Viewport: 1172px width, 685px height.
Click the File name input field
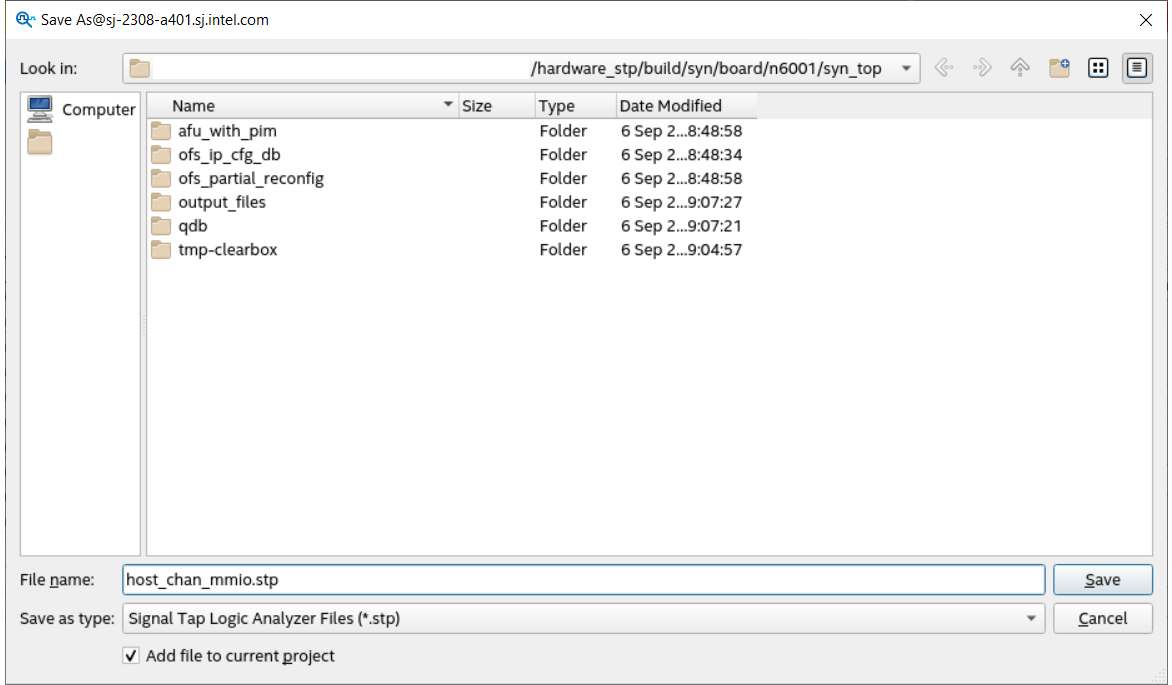click(583, 580)
